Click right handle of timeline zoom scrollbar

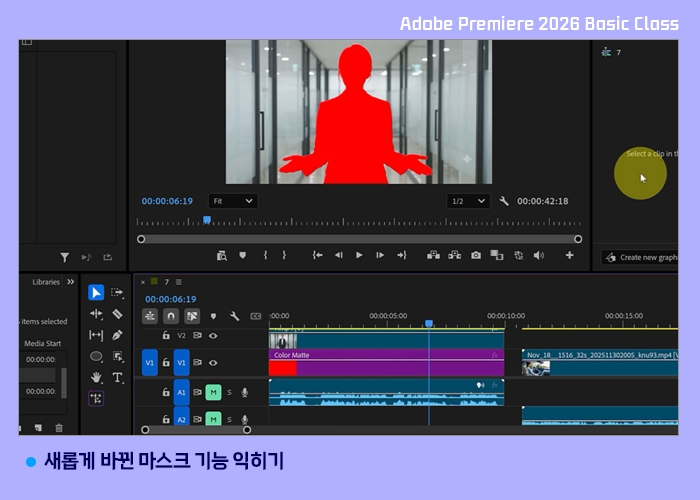(247, 429)
